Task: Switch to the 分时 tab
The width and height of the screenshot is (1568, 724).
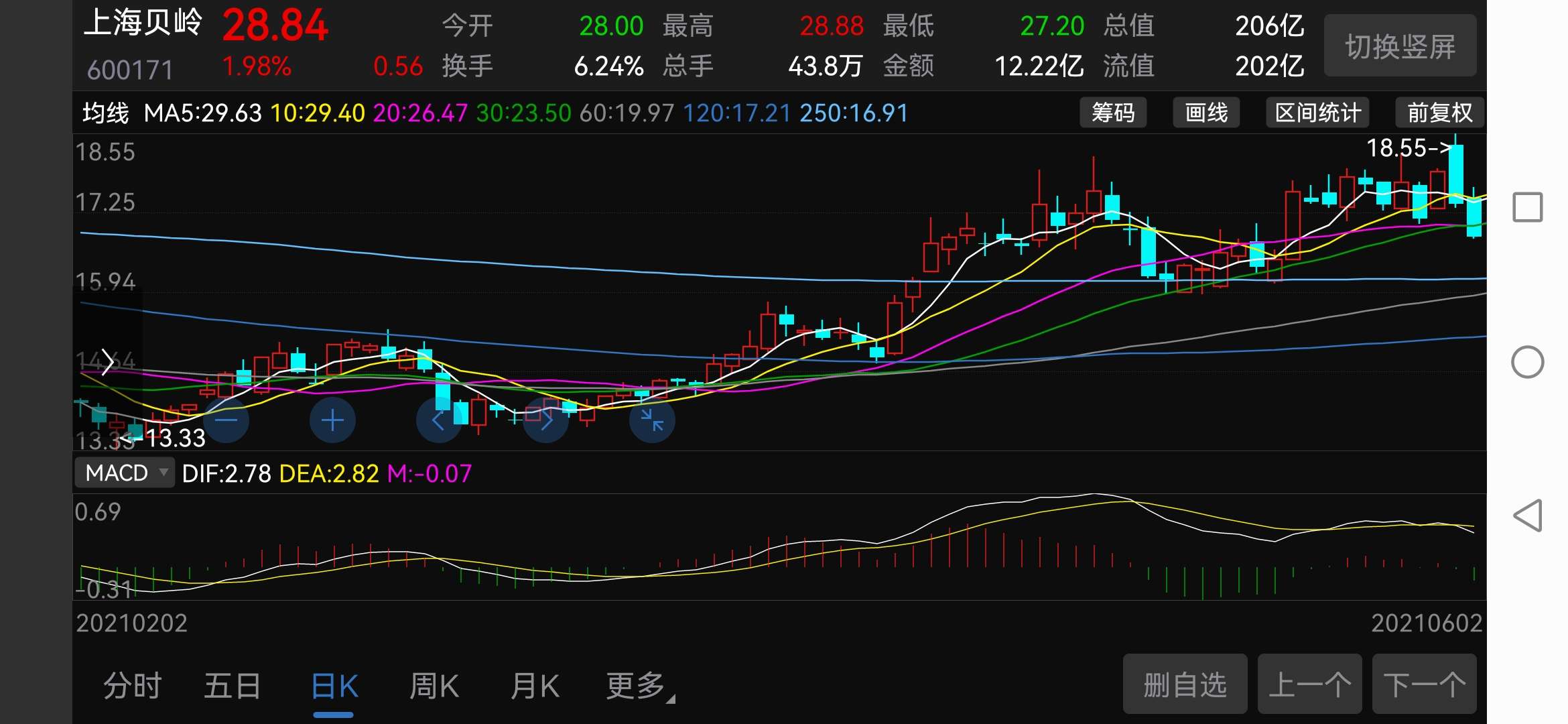Action: (133, 686)
